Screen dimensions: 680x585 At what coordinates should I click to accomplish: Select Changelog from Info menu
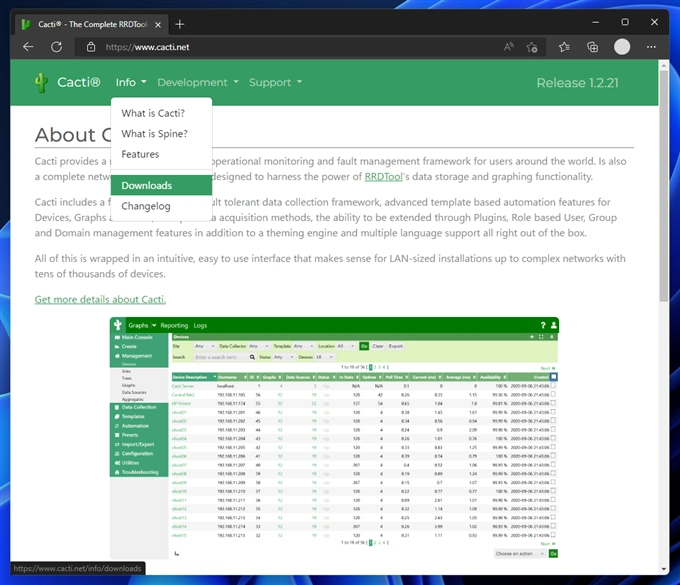pyautogui.click(x=161, y=206)
